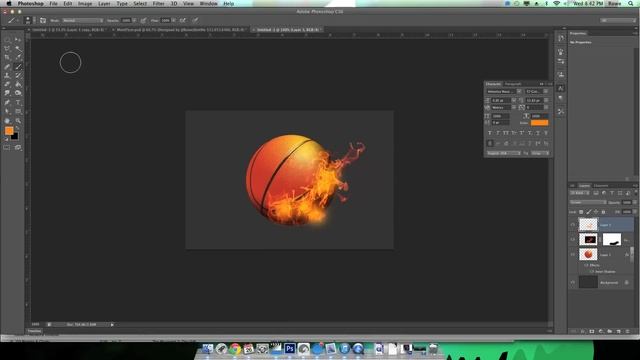Open Character panel icon in dock strip
This screenshot has height=360, width=640.
point(561,88)
